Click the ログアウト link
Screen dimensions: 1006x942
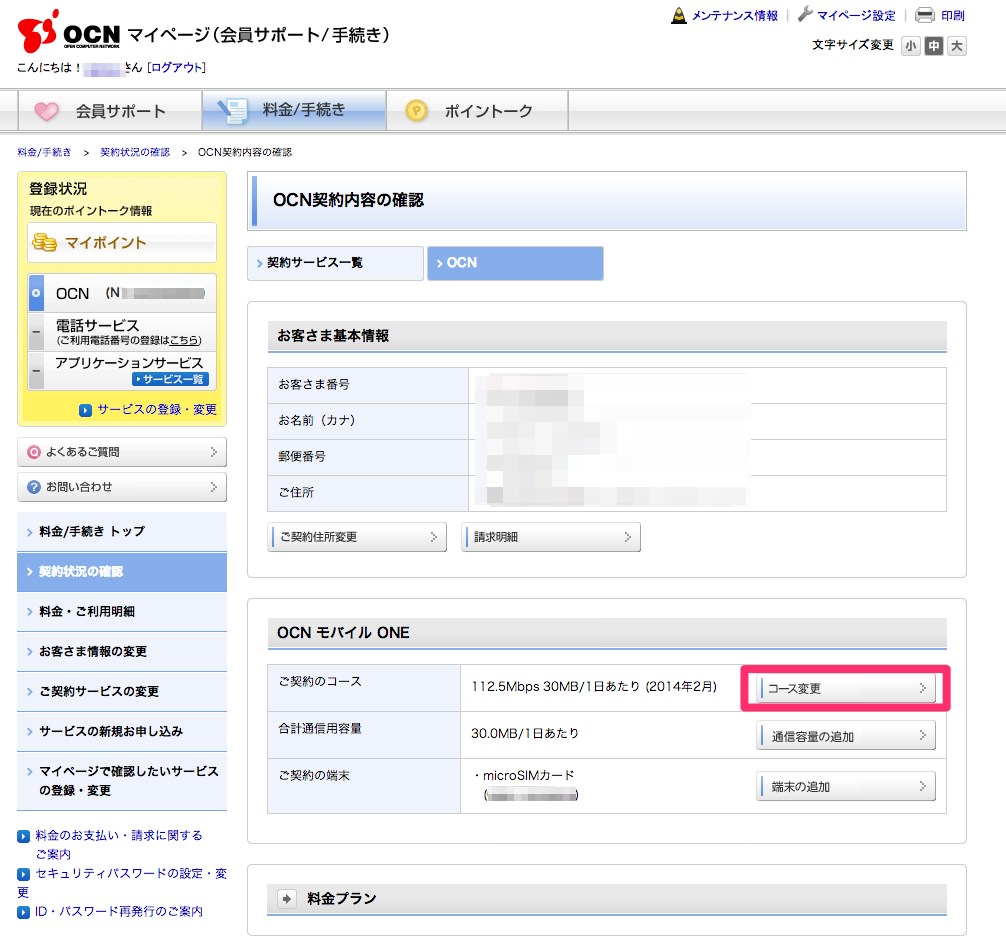pyautogui.click(x=176, y=67)
